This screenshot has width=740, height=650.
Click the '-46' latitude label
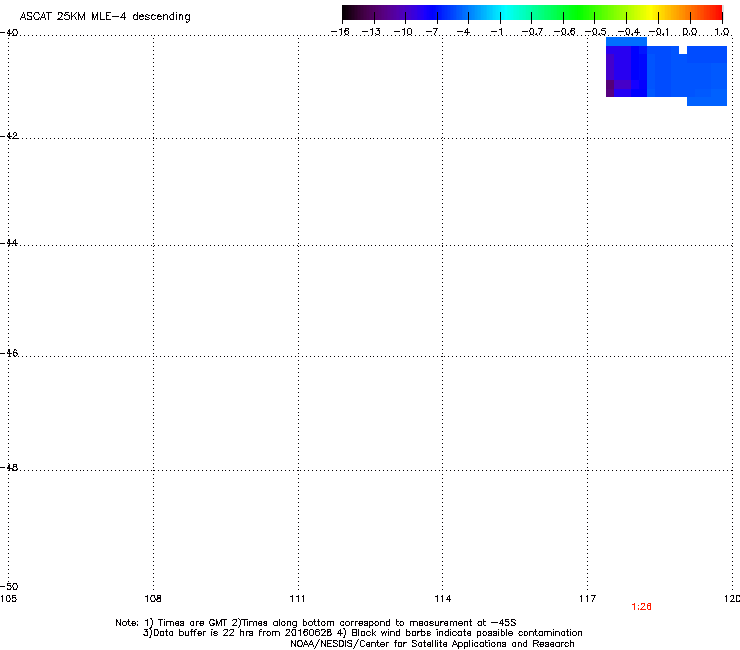[9, 353]
